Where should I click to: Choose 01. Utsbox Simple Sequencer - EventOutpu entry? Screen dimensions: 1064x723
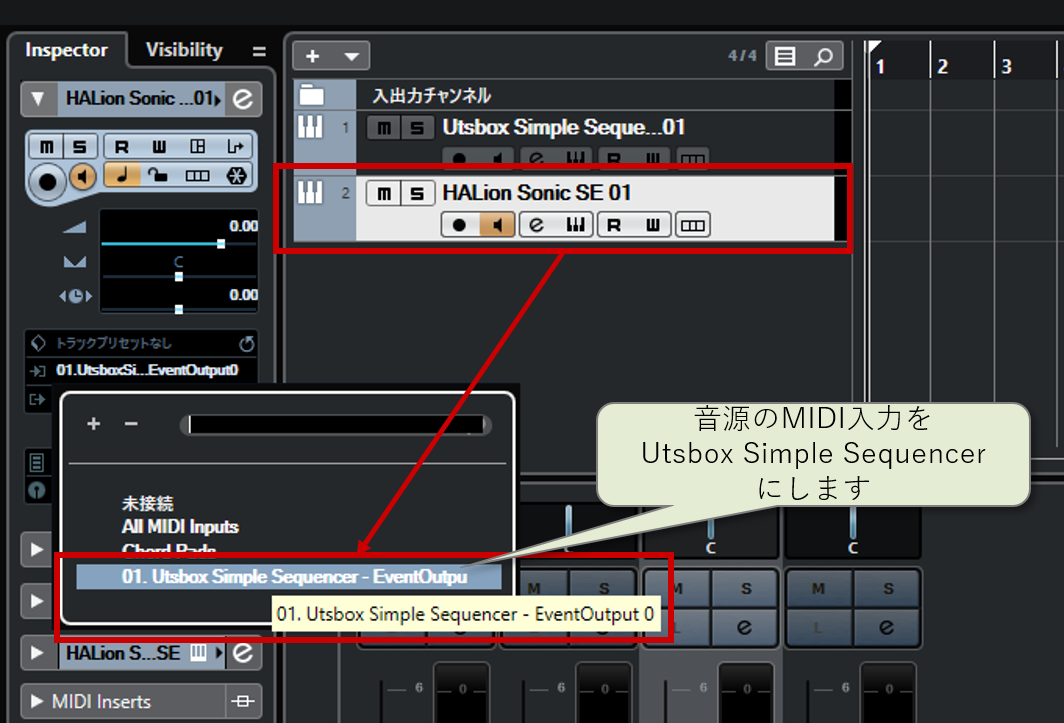pos(289,577)
